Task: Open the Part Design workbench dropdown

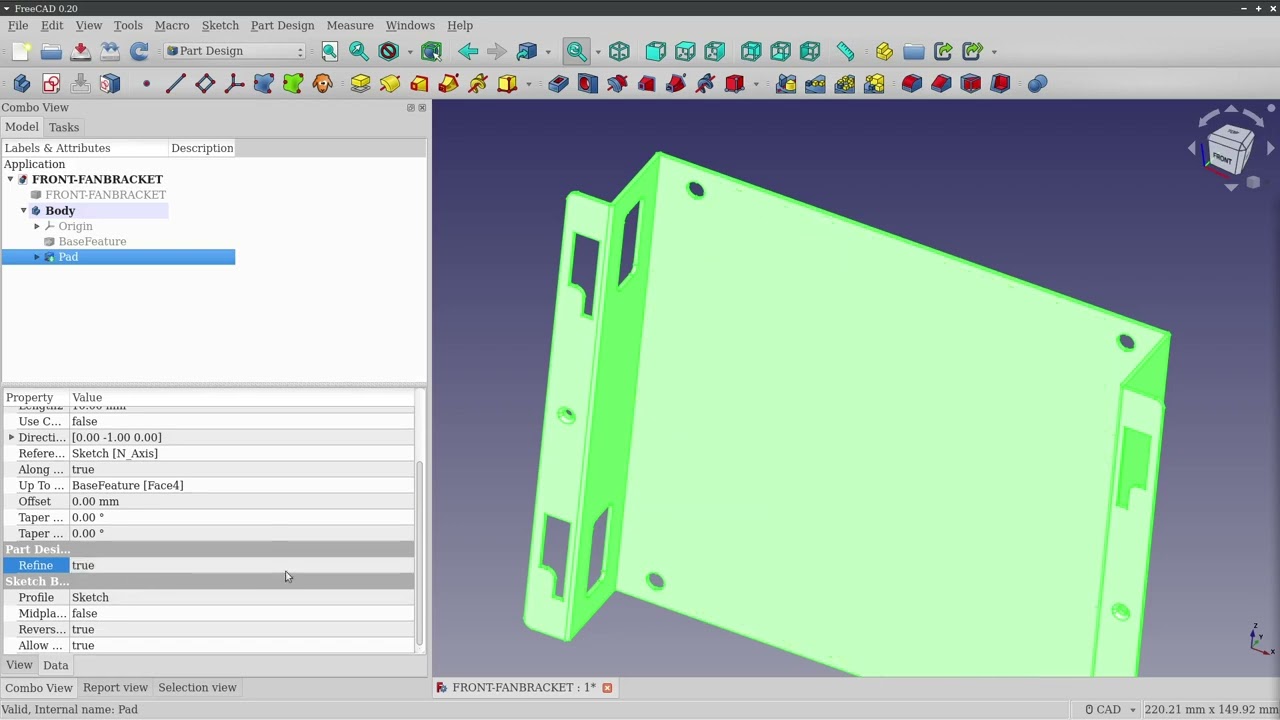Action: click(x=235, y=51)
